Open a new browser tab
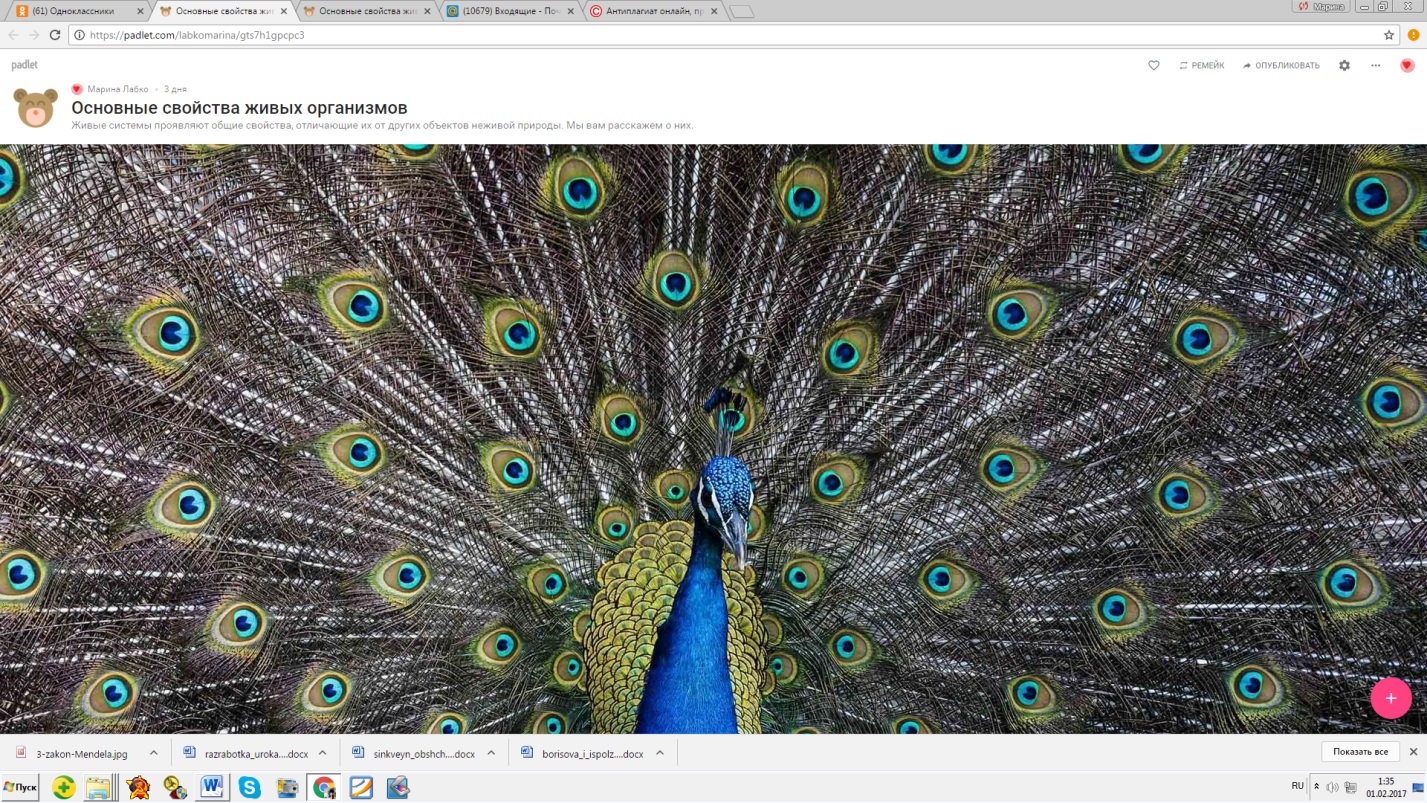 point(742,12)
